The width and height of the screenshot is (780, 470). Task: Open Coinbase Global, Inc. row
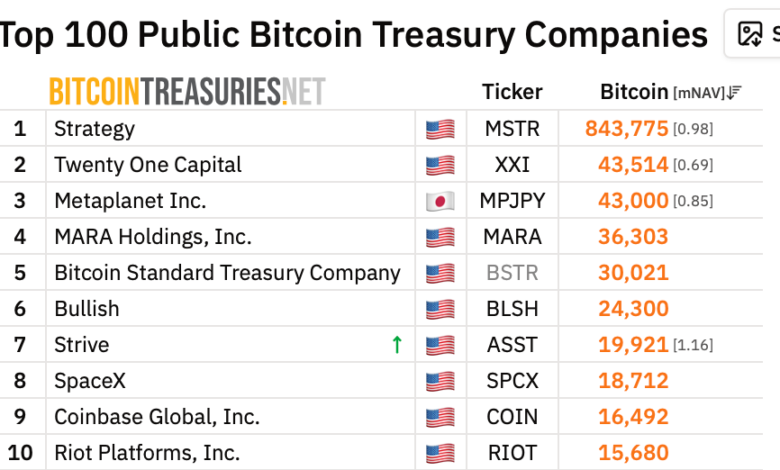tap(157, 417)
